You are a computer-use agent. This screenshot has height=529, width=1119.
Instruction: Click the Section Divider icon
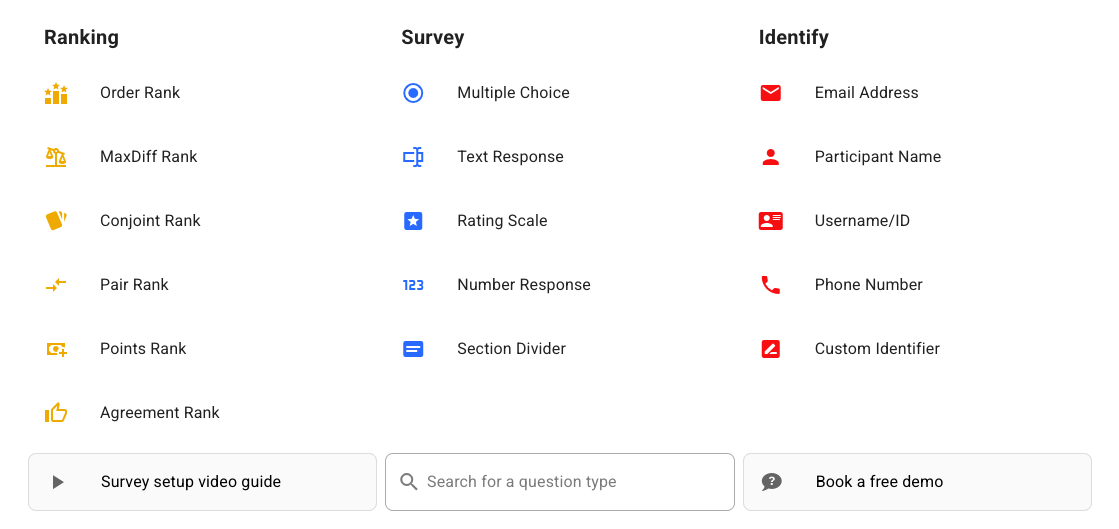(x=413, y=349)
